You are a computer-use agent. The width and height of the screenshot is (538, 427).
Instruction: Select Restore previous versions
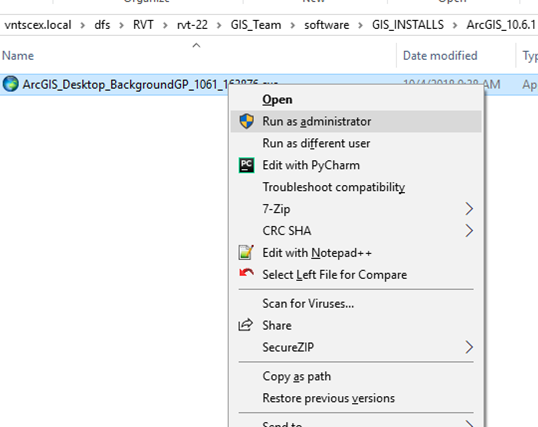[x=356, y=398]
